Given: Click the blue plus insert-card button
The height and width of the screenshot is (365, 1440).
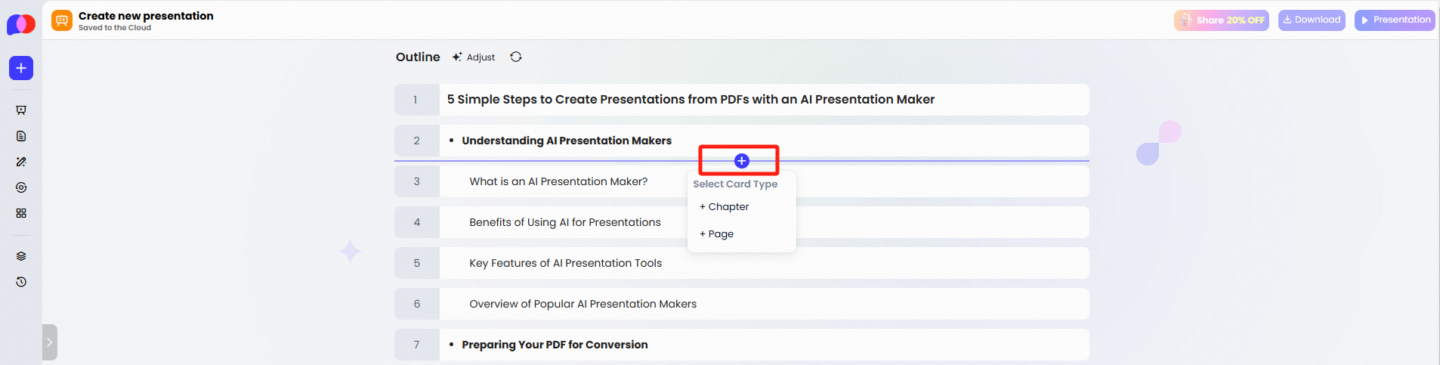Looking at the screenshot, I should [741, 161].
